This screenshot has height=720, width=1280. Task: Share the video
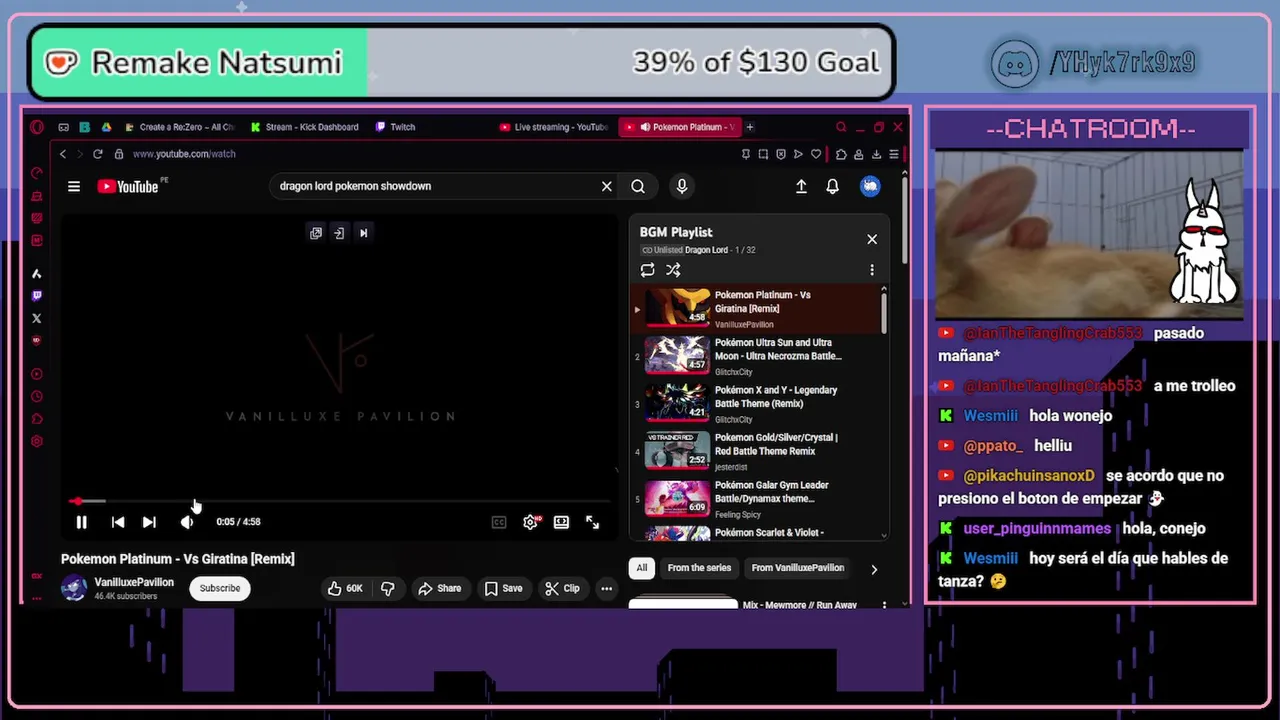440,589
